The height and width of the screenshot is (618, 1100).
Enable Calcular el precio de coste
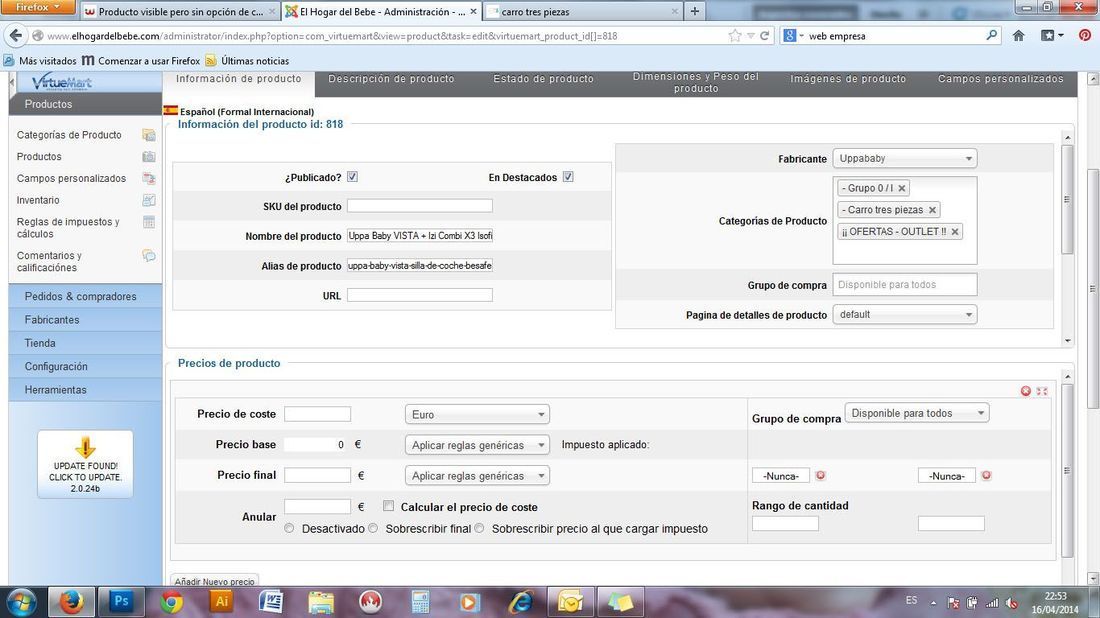389,506
